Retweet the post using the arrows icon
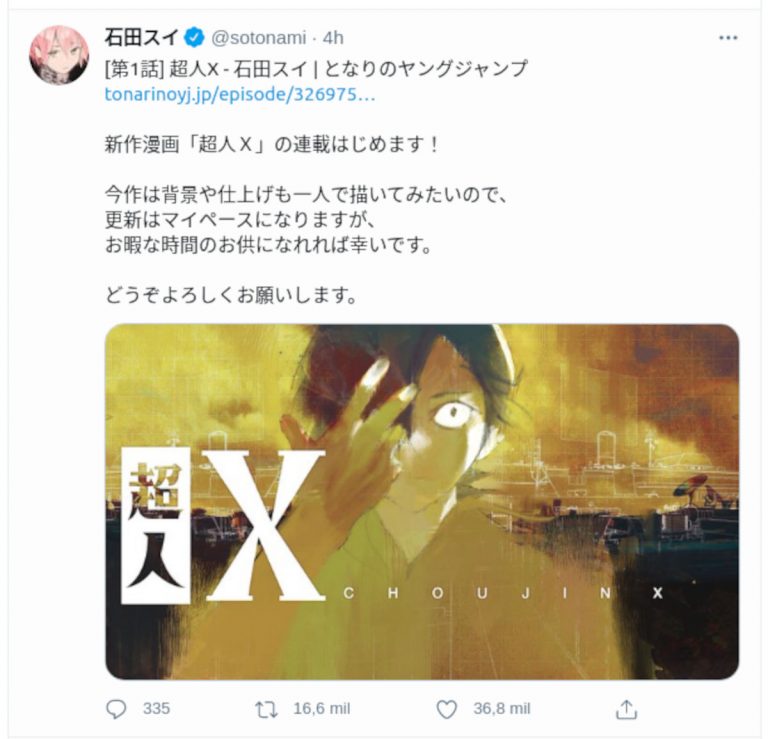768x739 pixels. [266, 710]
